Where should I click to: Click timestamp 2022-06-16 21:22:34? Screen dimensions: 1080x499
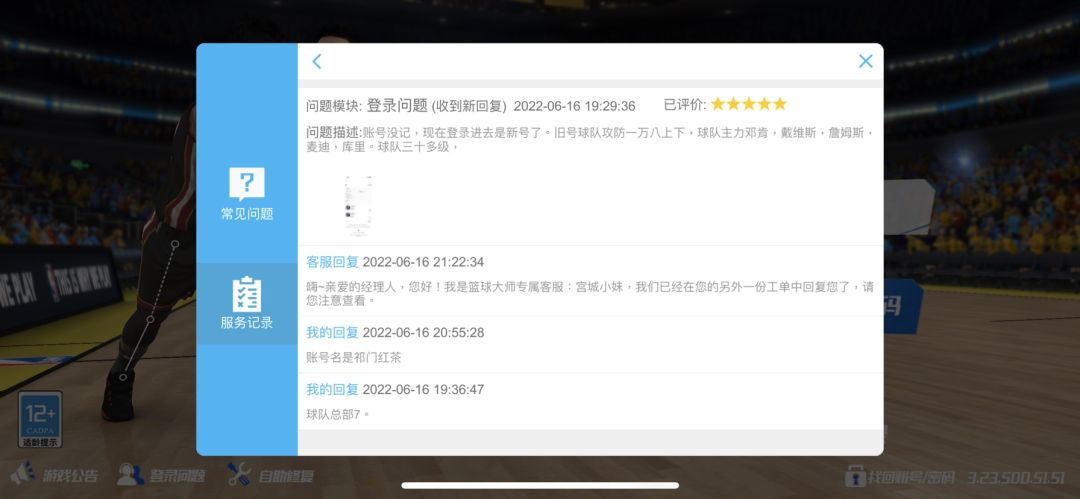[x=423, y=262]
